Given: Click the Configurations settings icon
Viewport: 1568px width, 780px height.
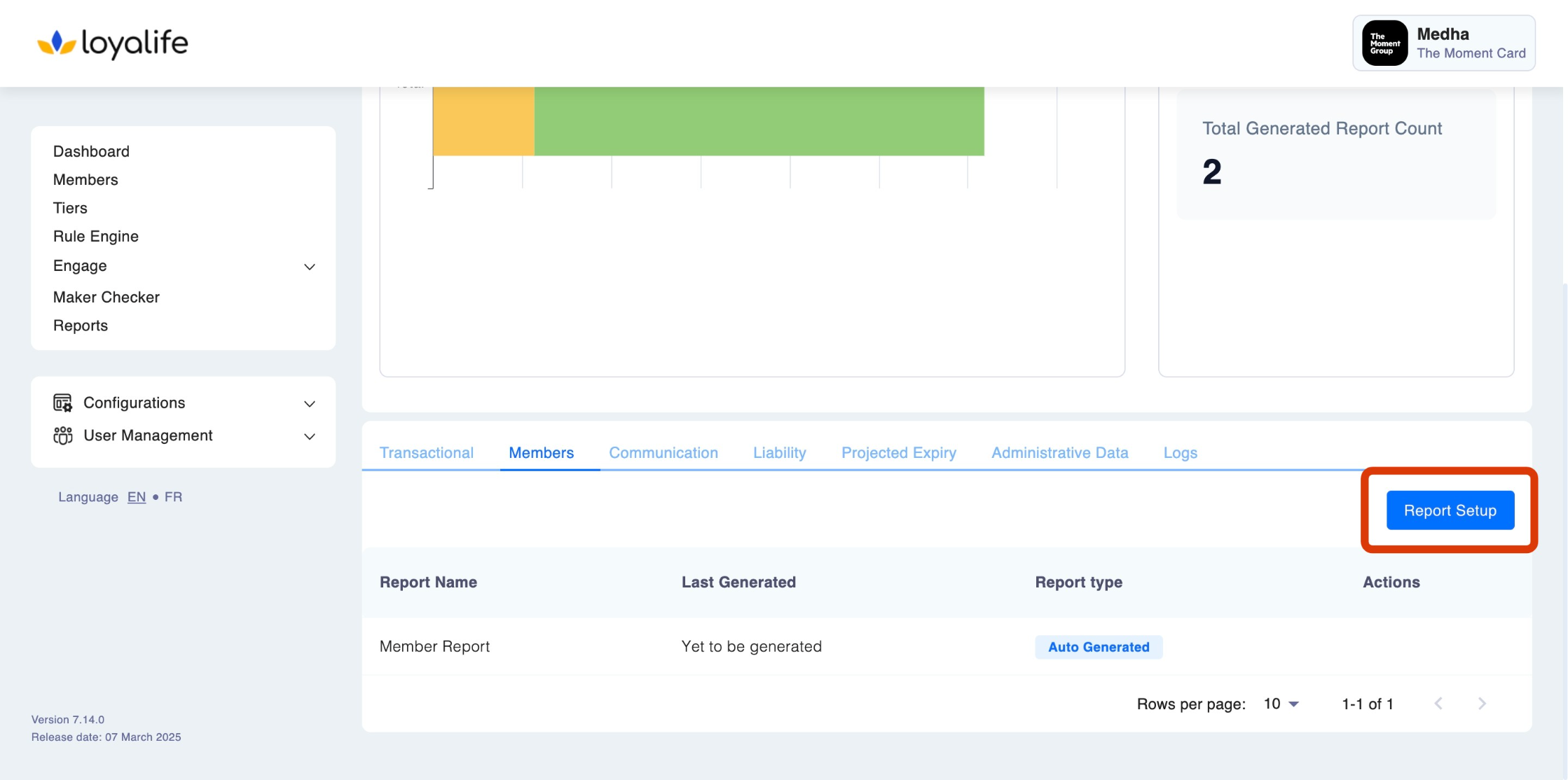Looking at the screenshot, I should tap(62, 403).
